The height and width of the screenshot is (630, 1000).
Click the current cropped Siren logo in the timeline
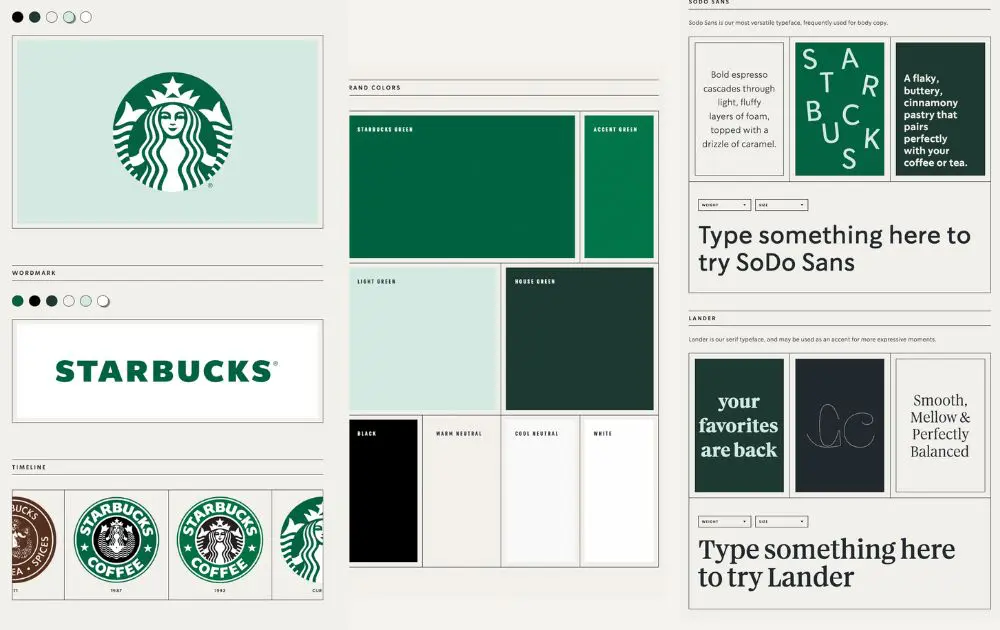pos(302,540)
